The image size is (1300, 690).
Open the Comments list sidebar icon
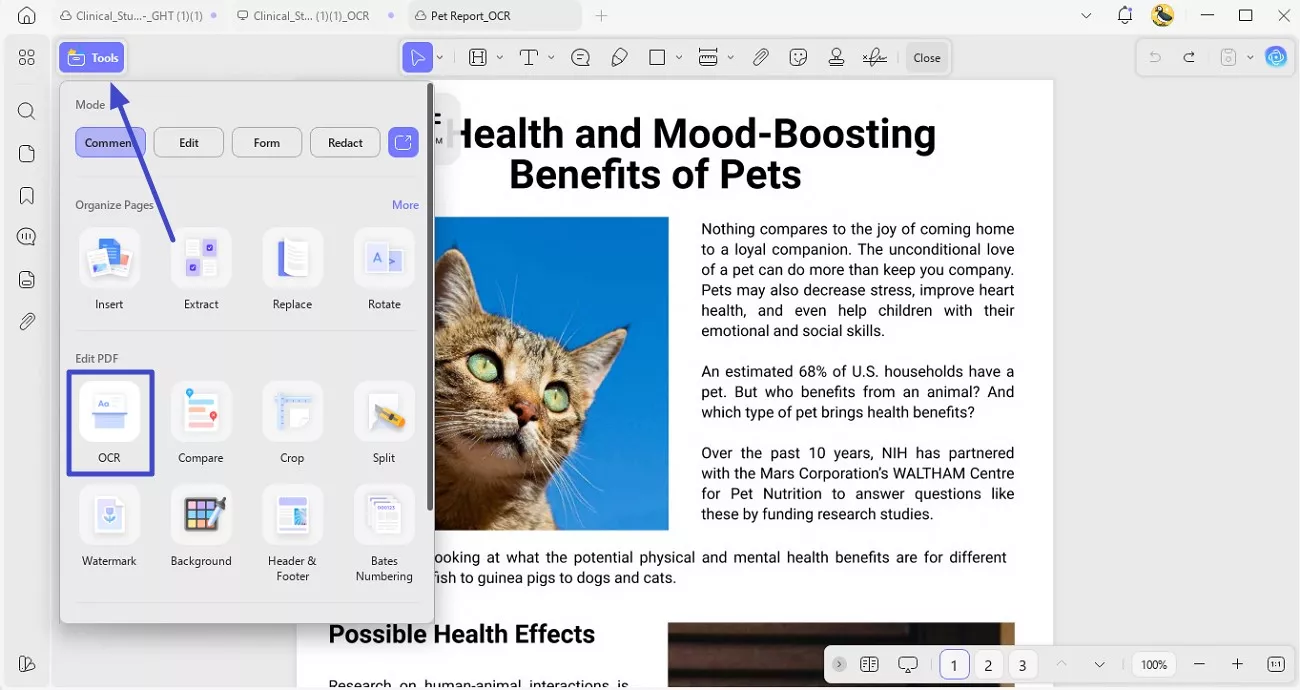point(27,237)
